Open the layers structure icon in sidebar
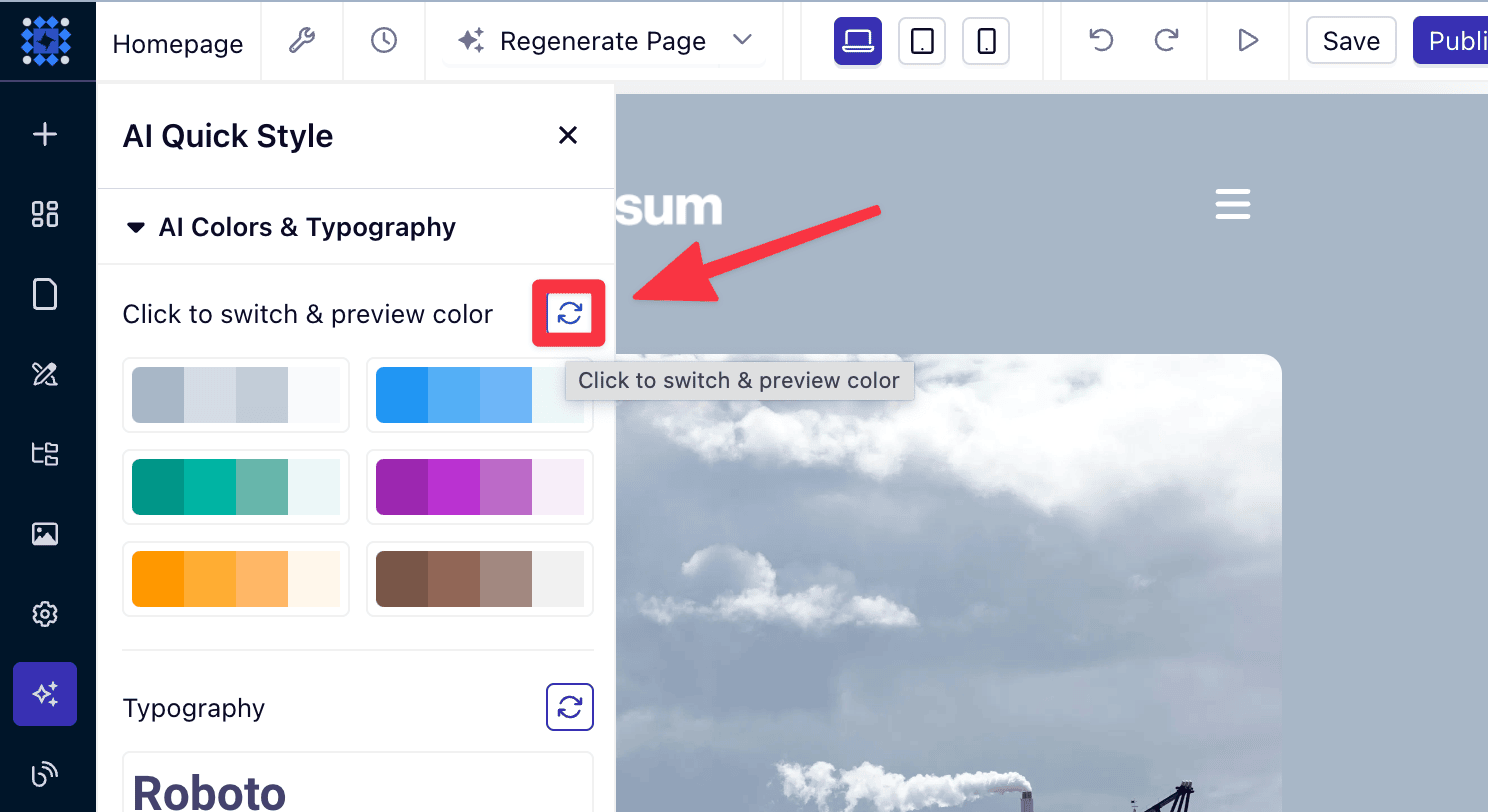 [x=45, y=454]
